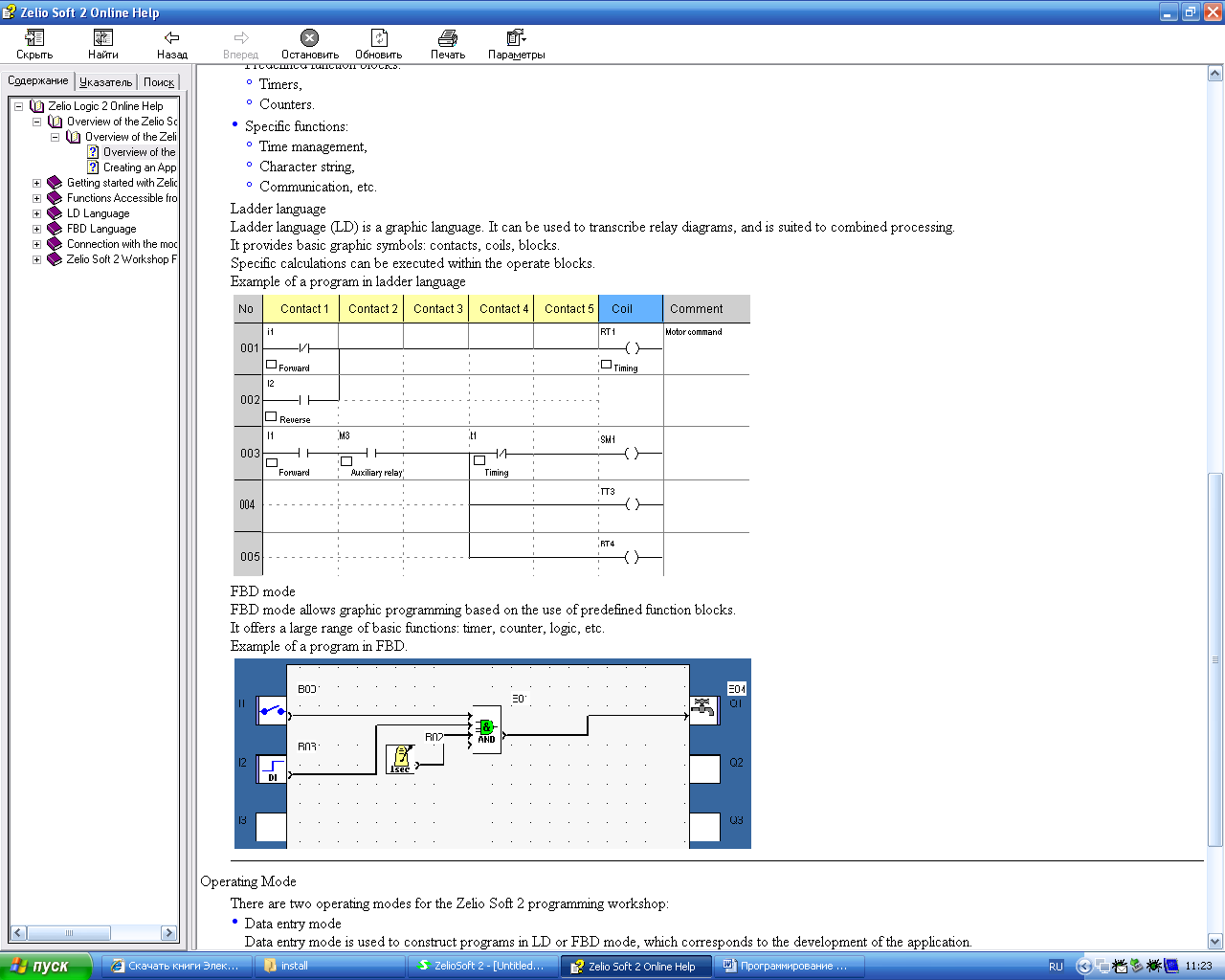1225x980 pixels.
Task: Switch to ZelioSoft 2 - [Untitled] taskbar window
Action: [x=482, y=966]
